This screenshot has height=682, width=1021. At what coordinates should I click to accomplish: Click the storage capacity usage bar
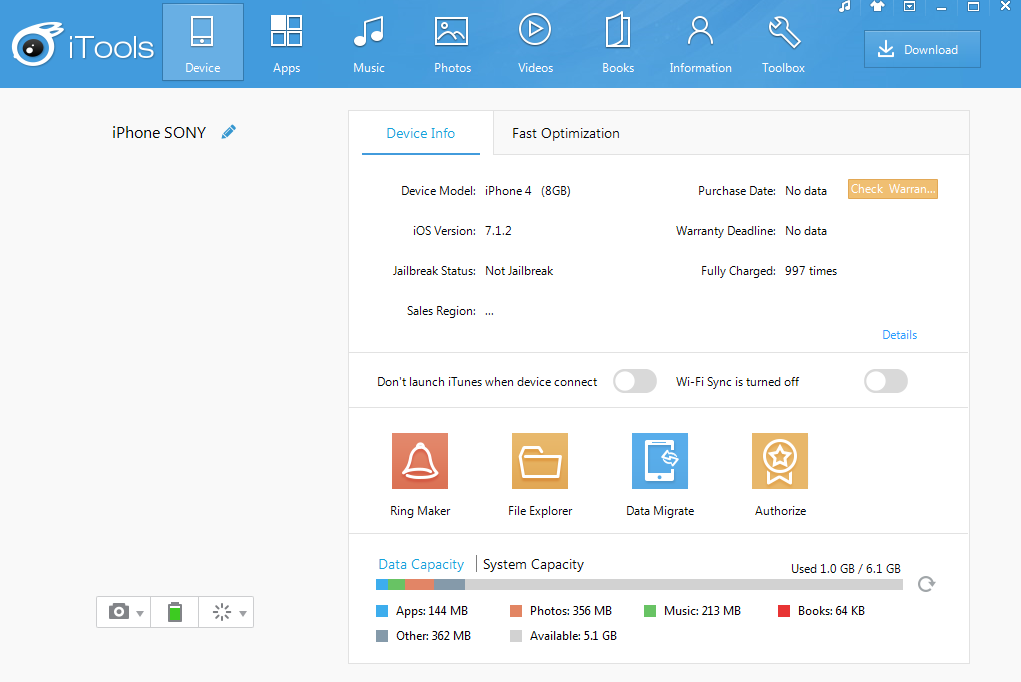point(640,585)
